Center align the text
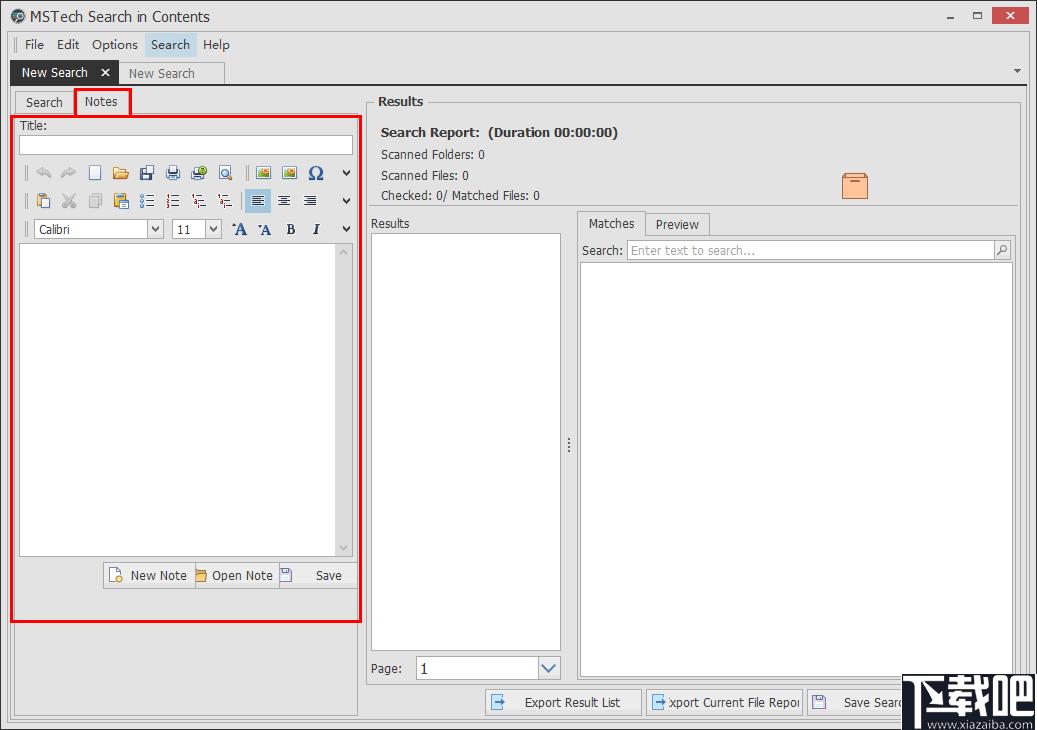This screenshot has width=1037, height=730. click(284, 200)
